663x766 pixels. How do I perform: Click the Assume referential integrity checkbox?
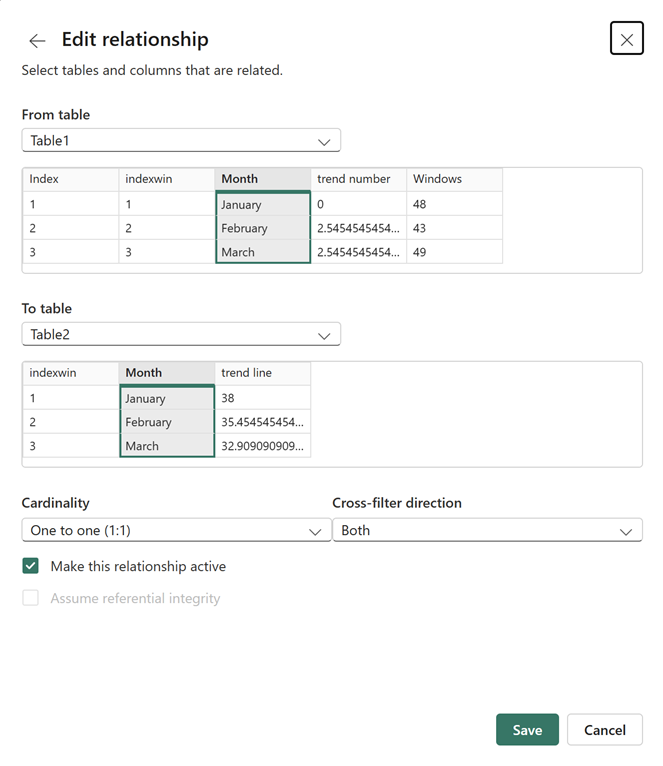[x=31, y=598]
